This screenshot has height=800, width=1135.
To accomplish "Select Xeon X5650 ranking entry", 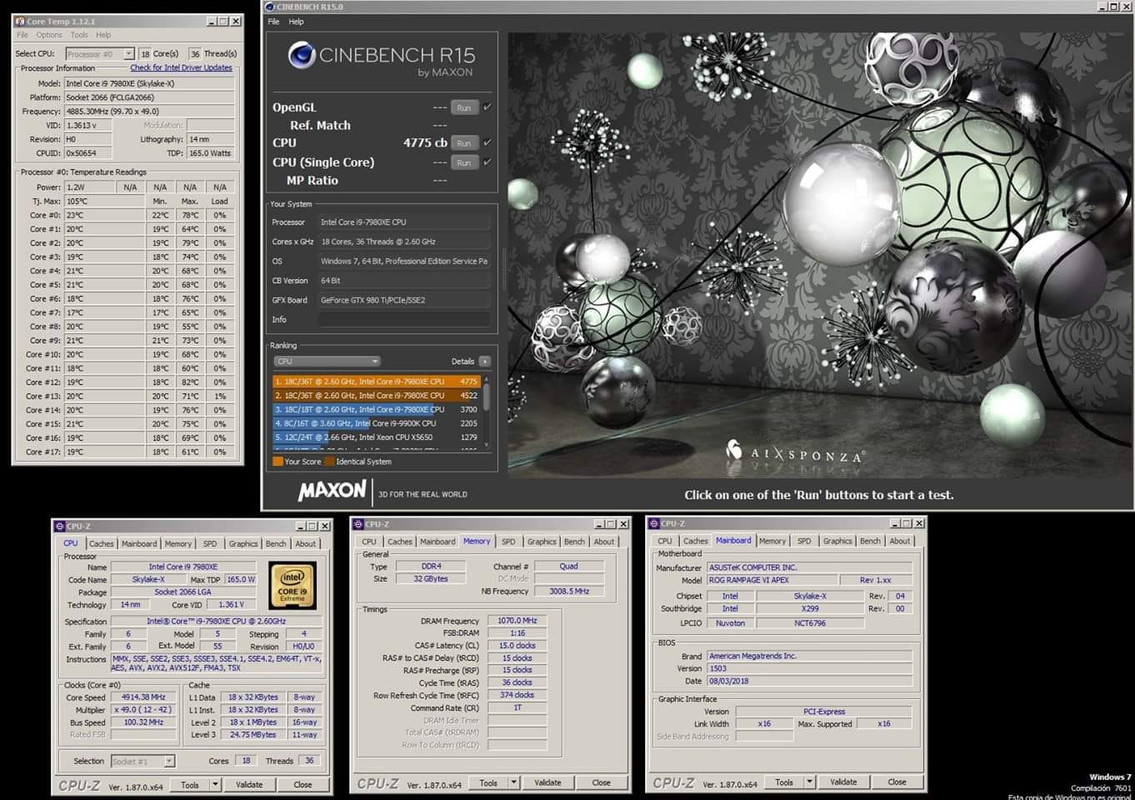I will (376, 437).
